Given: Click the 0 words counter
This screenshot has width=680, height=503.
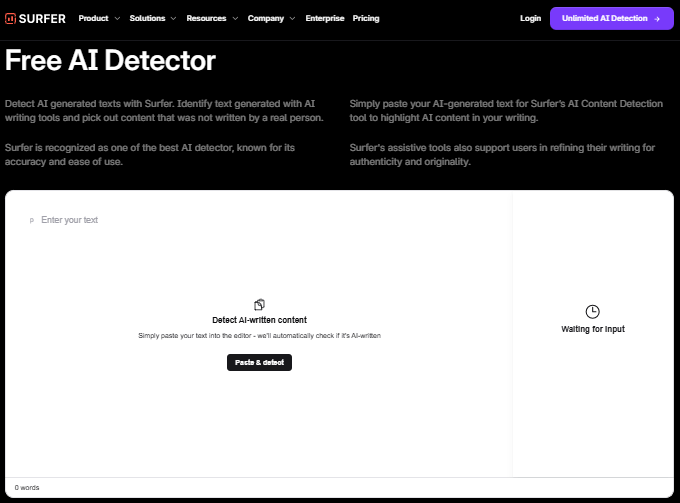Looking at the screenshot, I should (x=27, y=488).
